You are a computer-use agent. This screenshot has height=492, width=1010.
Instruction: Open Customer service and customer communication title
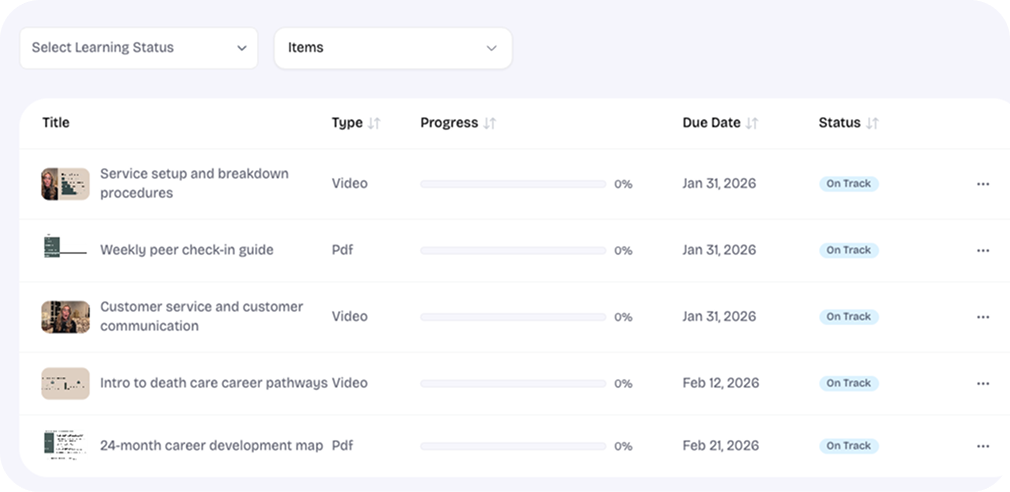point(202,316)
